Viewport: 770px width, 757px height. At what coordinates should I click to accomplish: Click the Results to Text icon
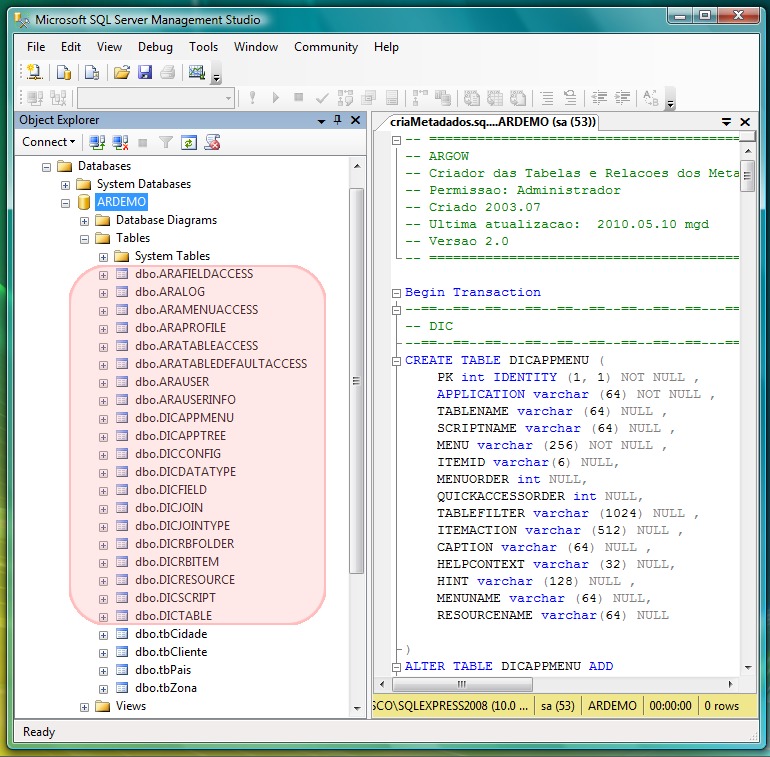click(x=472, y=98)
